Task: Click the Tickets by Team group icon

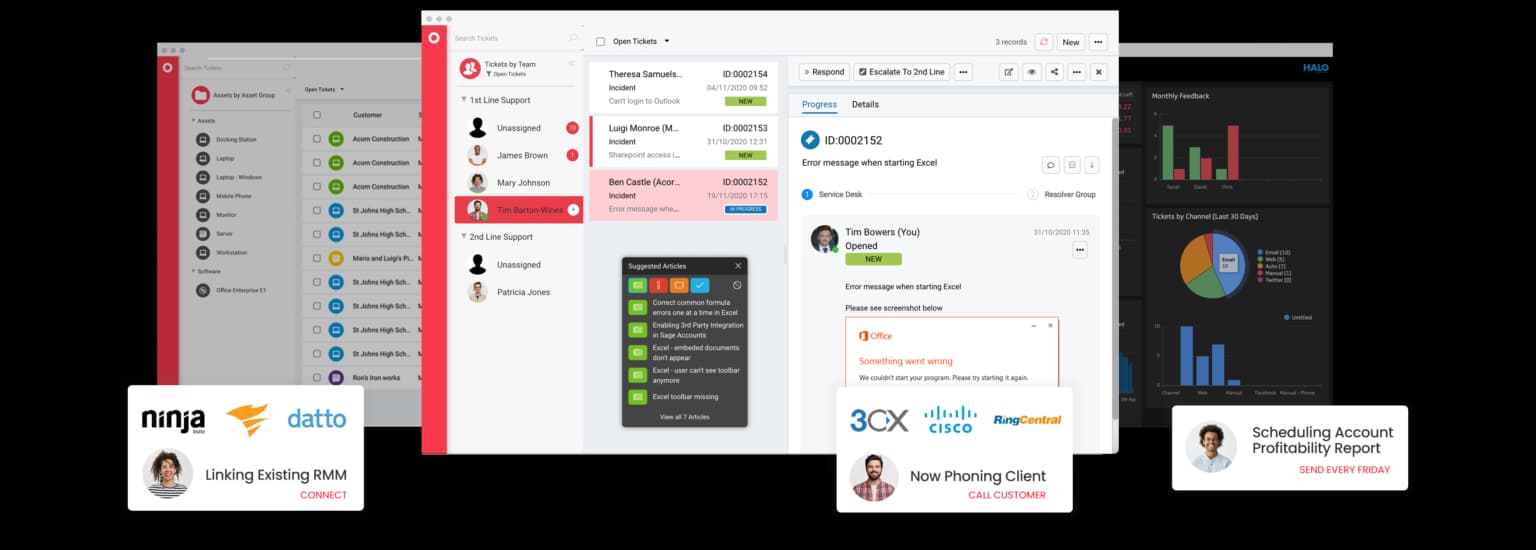Action: tap(470, 68)
